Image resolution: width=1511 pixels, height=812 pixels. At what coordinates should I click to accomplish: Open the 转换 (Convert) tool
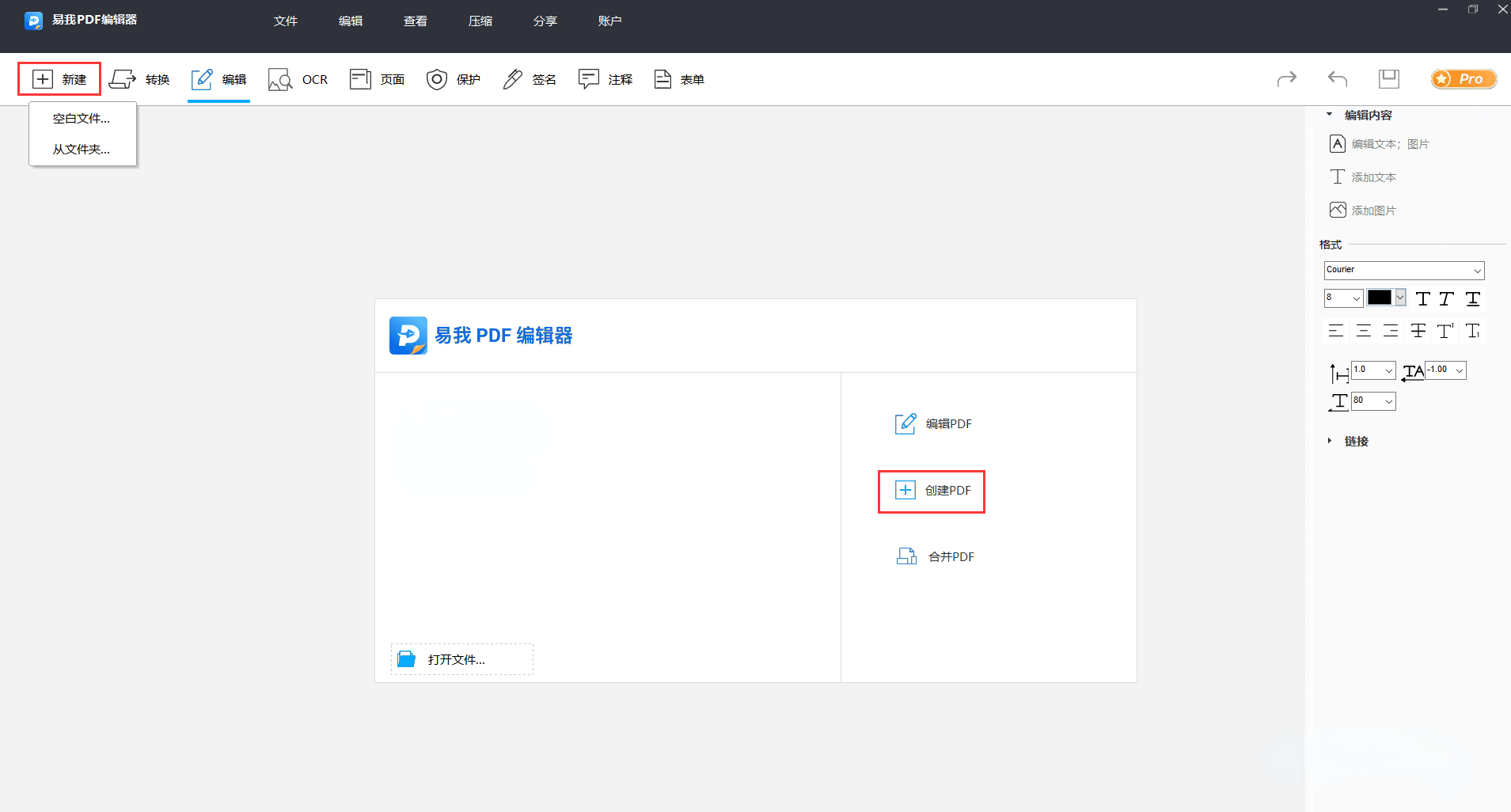pos(139,79)
